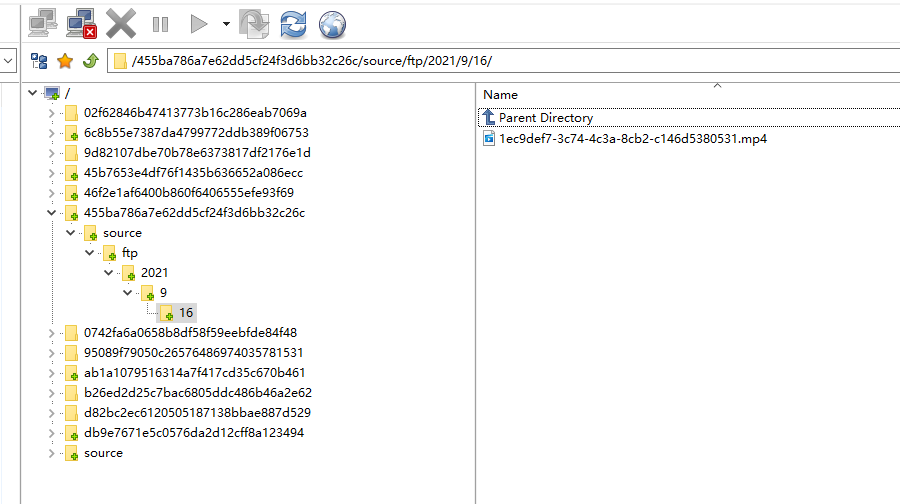
Task: Expand folder d82bc2ec6120505187138bbae887d529
Action: [51, 413]
